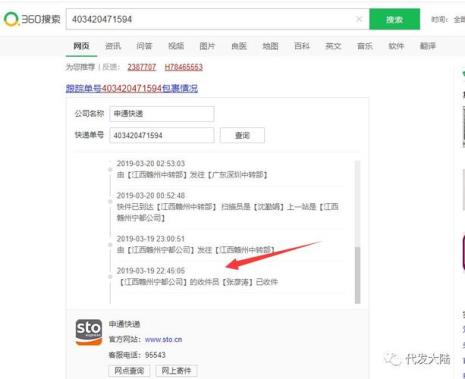The image size is (465, 379).
Task: Visit official website www.sto.cn
Action: tap(163, 339)
